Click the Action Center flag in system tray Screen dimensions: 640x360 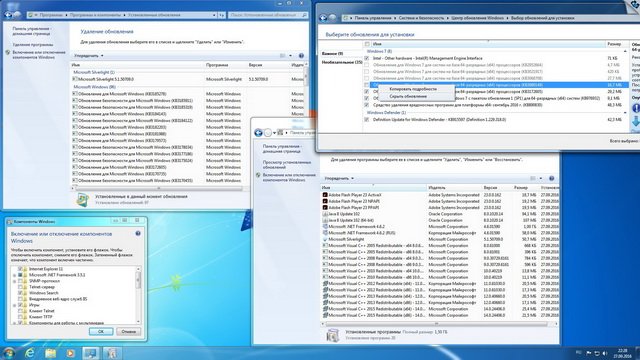click(589, 353)
